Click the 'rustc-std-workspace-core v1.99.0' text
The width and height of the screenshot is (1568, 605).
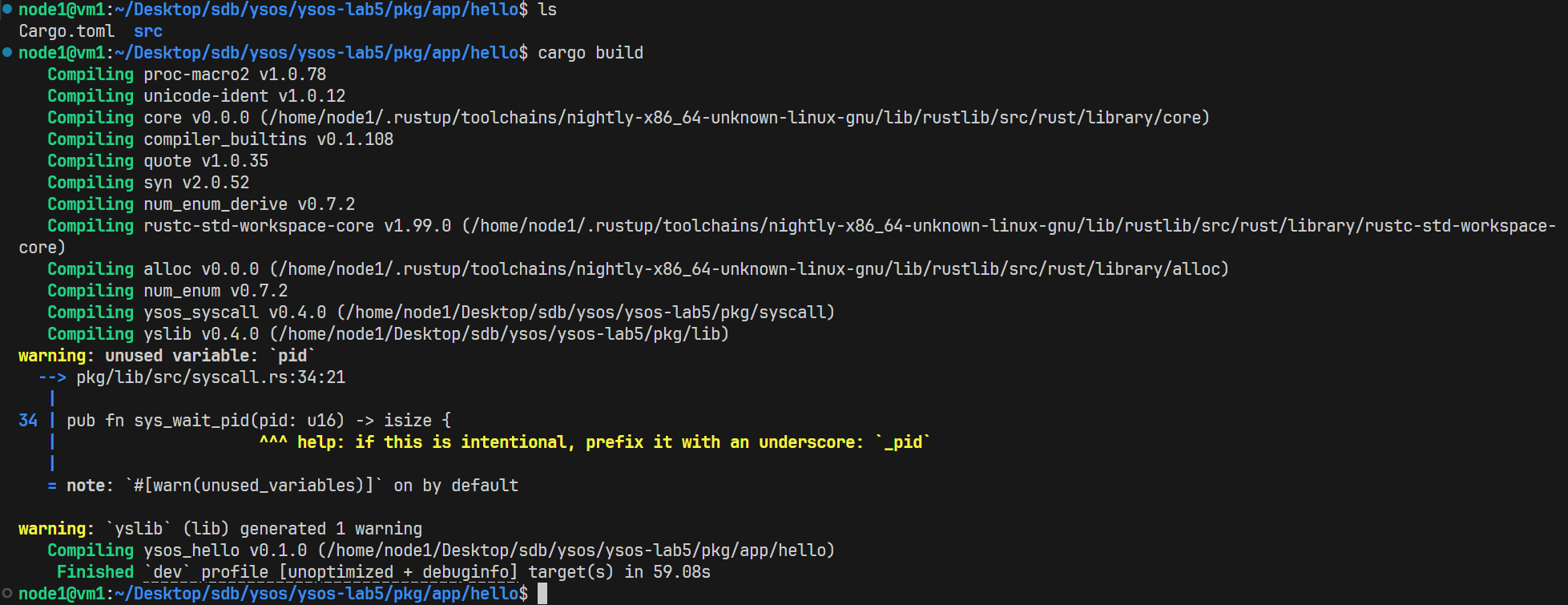(x=297, y=226)
